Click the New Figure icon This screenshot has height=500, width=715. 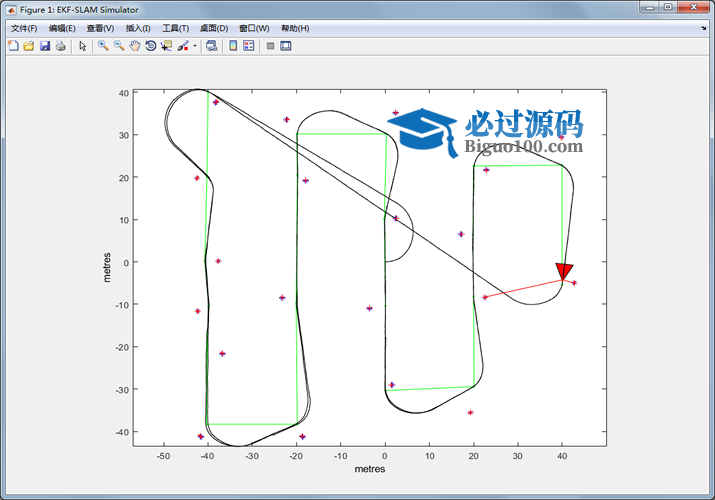point(14,46)
